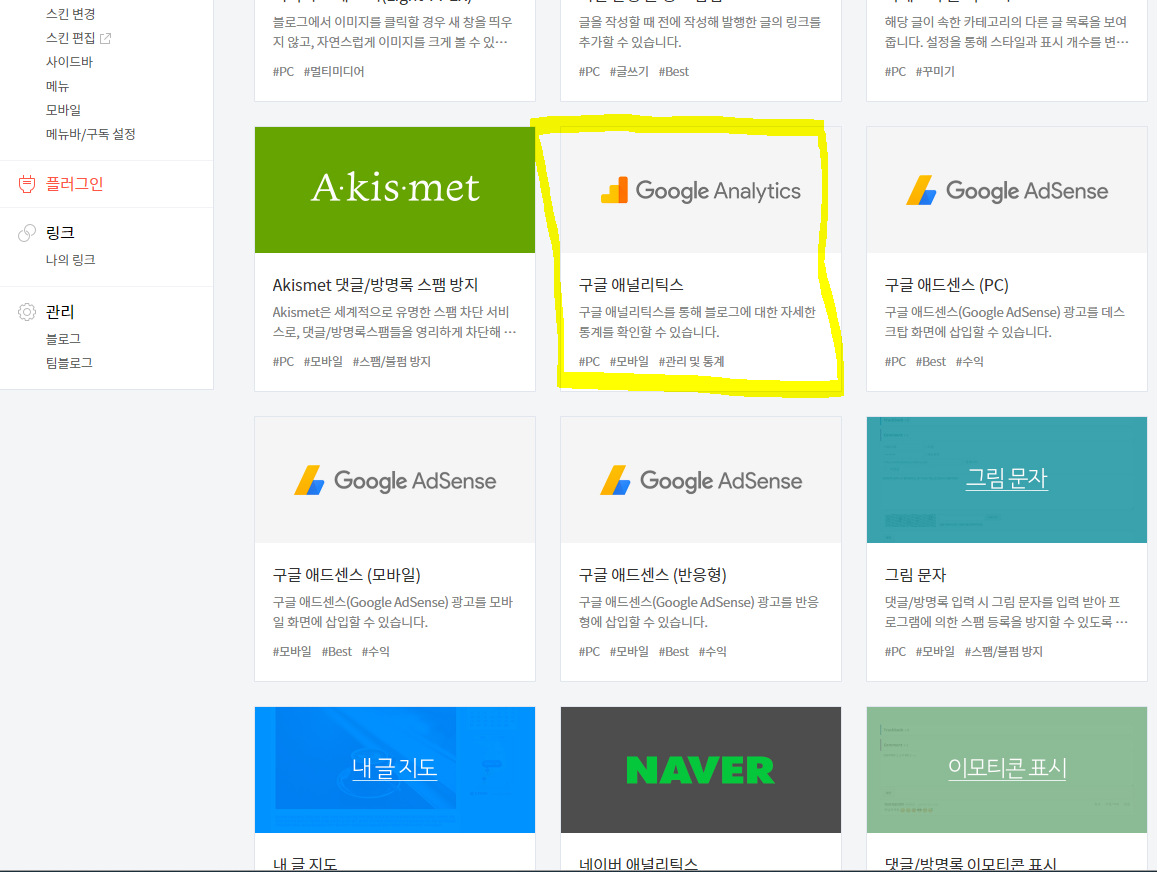Image resolution: width=1157 pixels, height=872 pixels.
Task: Click the external-link icon next to 스킨 편집
Action: pyautogui.click(x=106, y=38)
